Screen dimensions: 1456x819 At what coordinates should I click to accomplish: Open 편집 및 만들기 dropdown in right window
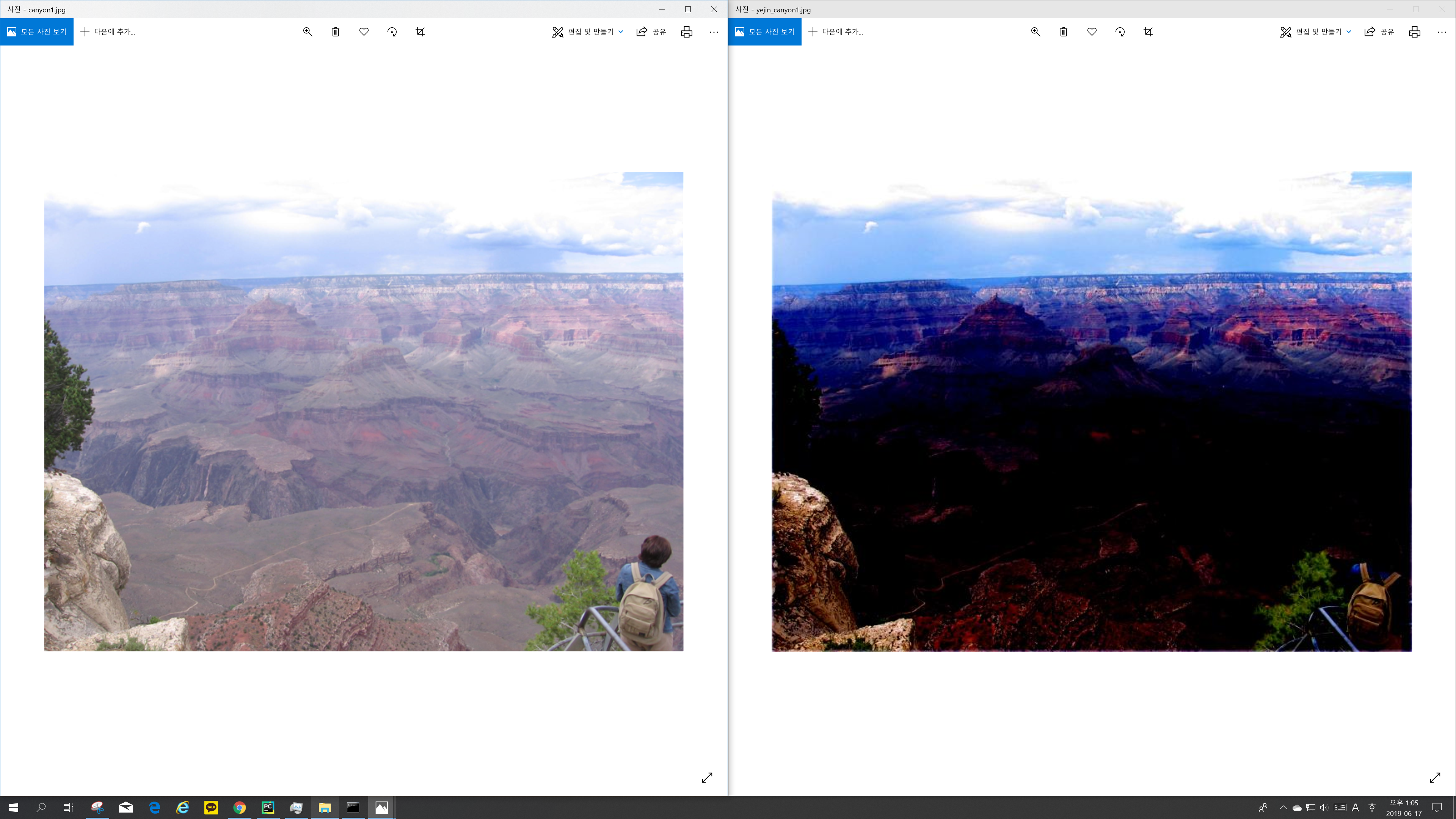1316,31
